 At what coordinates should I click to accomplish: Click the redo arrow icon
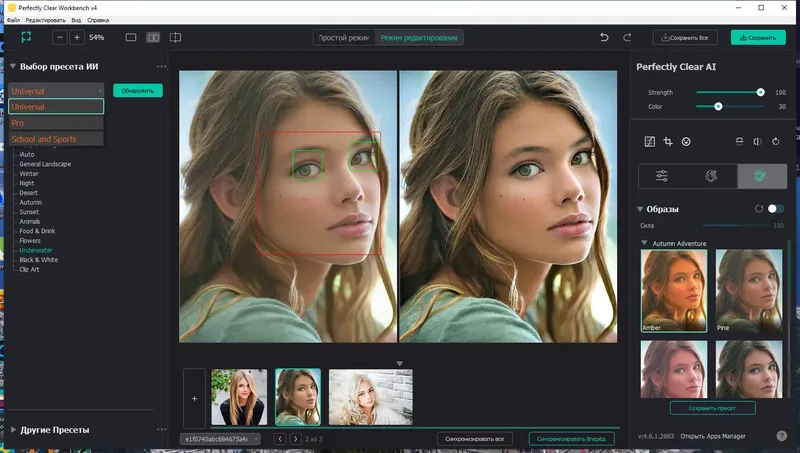click(x=627, y=37)
